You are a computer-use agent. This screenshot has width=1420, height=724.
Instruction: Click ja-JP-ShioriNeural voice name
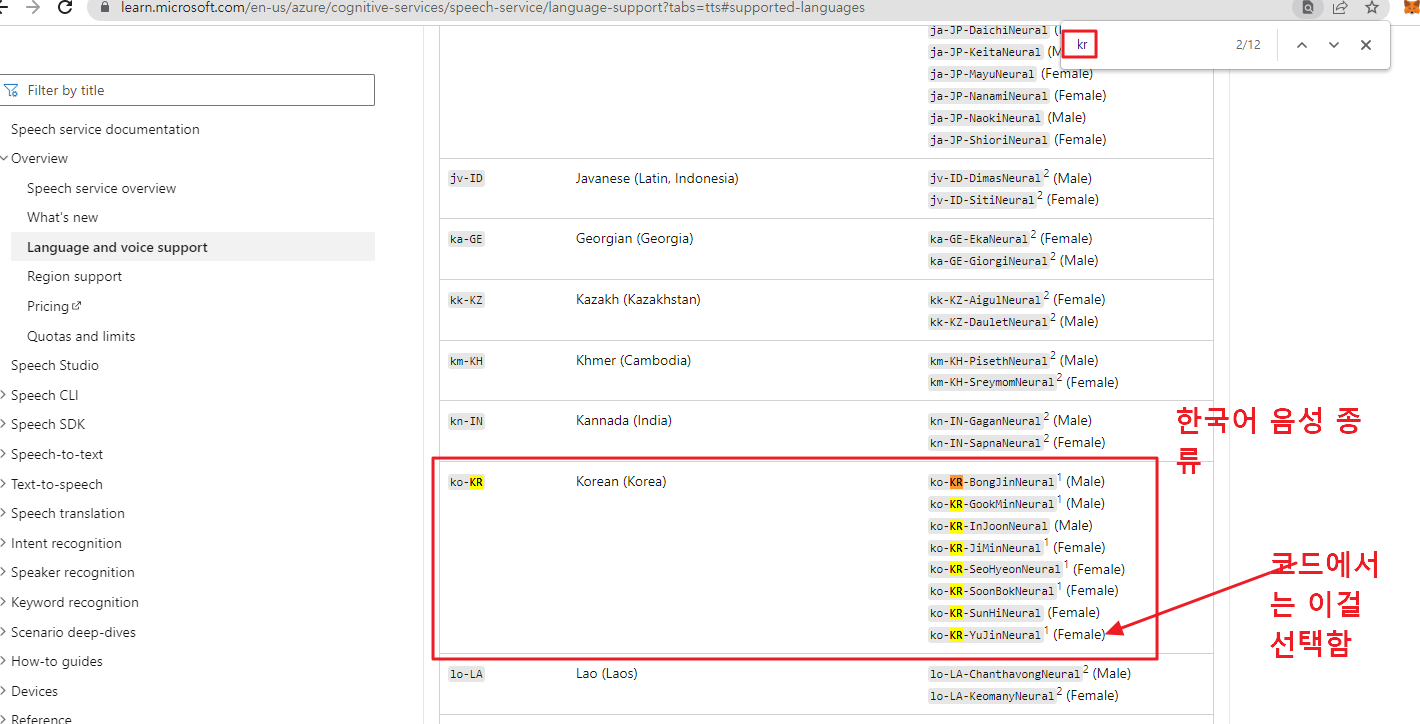[x=989, y=140]
